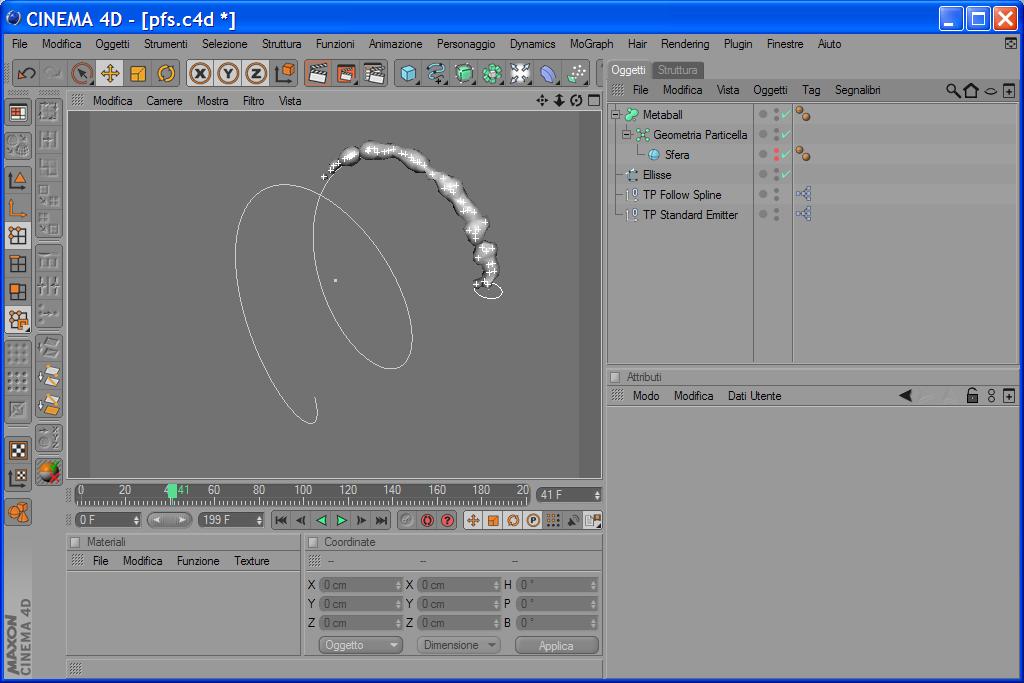Click the viewport zoom icon
This screenshot has width=1024, height=683.
[x=559, y=101]
